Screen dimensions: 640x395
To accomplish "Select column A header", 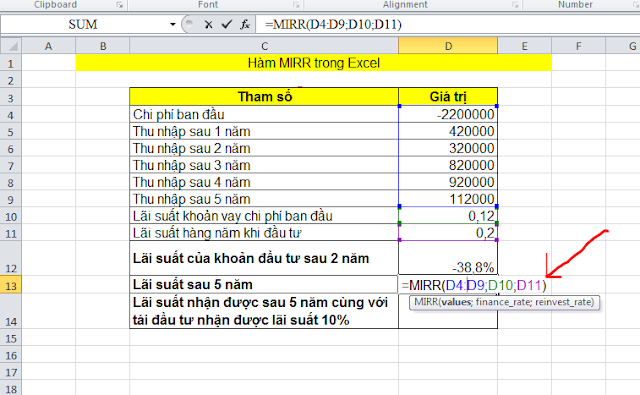I will [49, 46].
